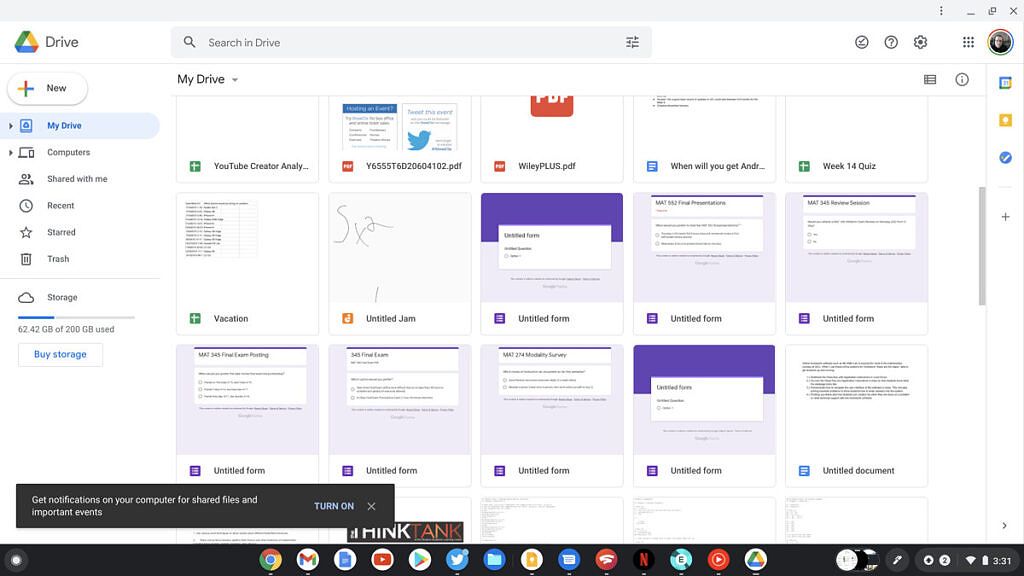
Task: Open Help with the question mark icon
Action: pos(890,42)
